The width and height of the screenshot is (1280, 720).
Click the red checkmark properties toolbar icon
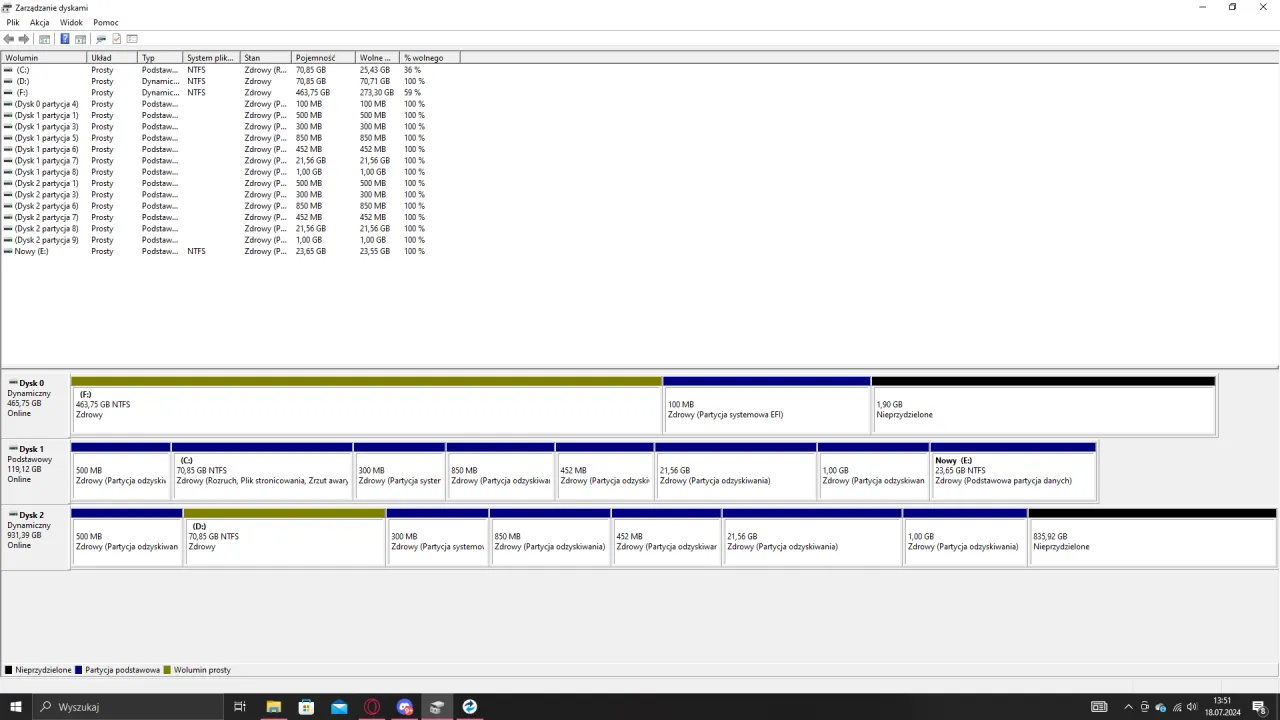click(116, 39)
